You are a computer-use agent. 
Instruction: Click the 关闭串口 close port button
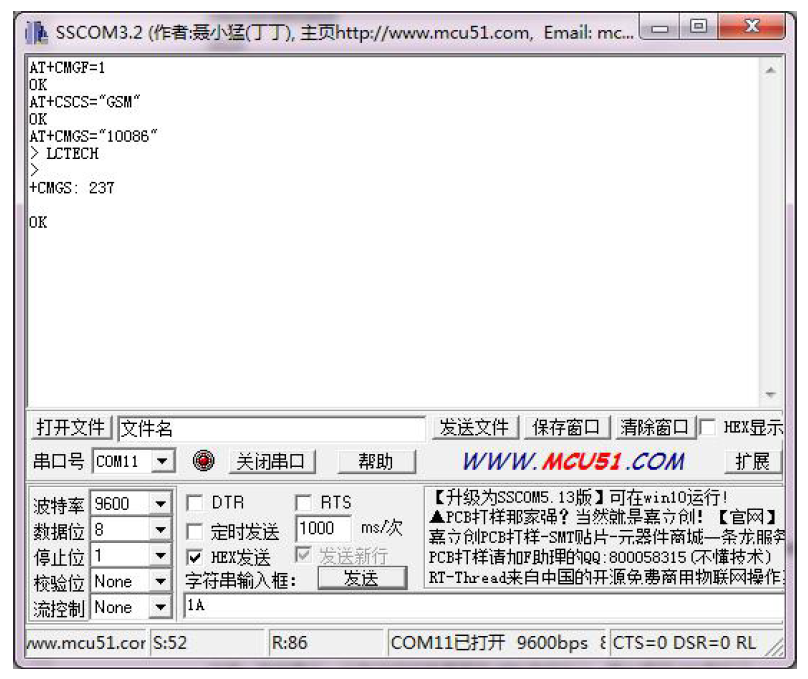pos(272,461)
